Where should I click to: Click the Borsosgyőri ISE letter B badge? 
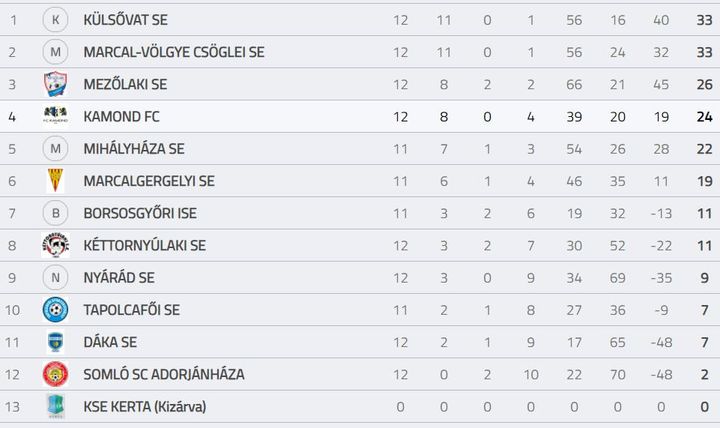pos(55,213)
